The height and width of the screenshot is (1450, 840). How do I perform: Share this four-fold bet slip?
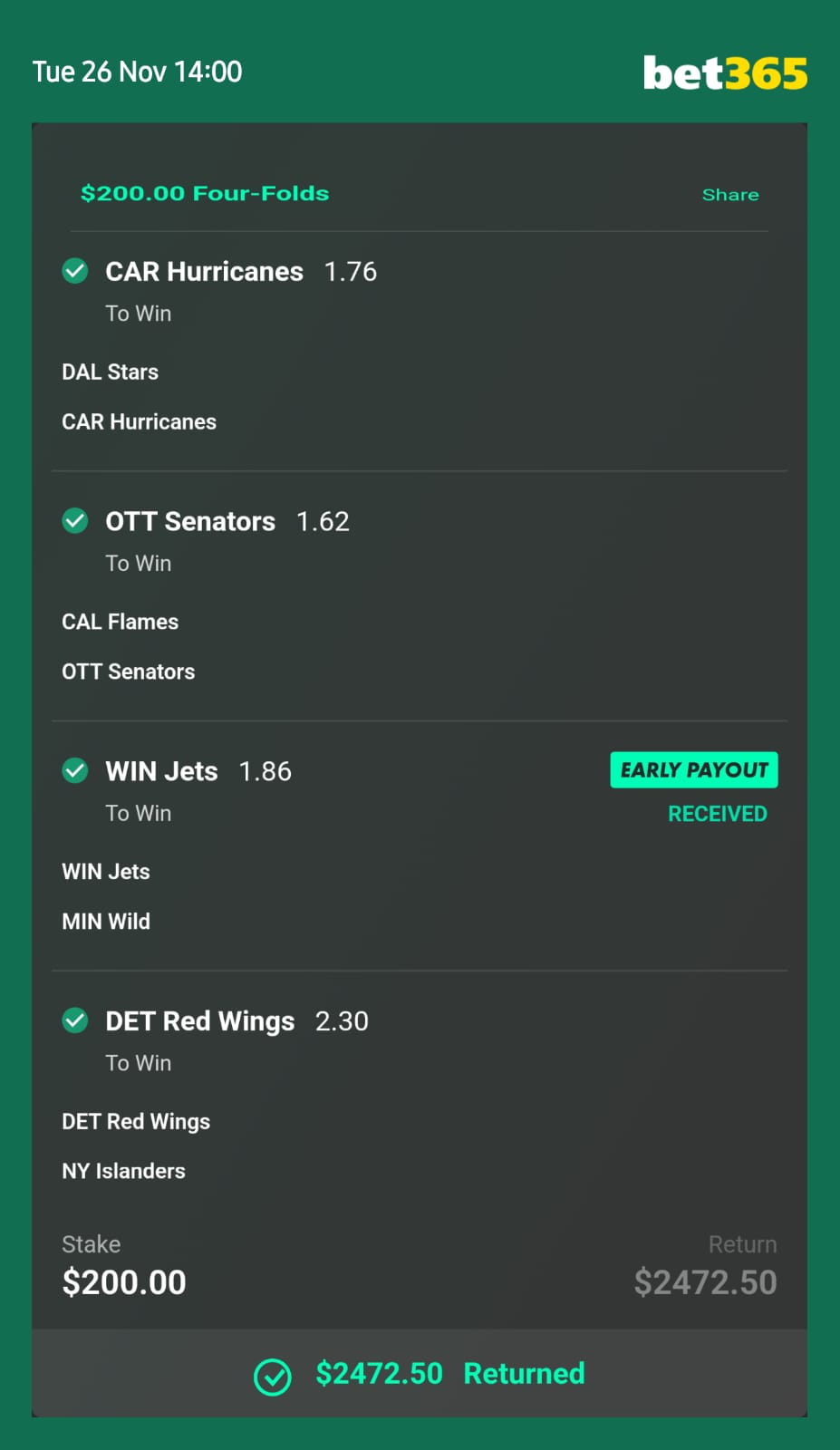point(730,195)
